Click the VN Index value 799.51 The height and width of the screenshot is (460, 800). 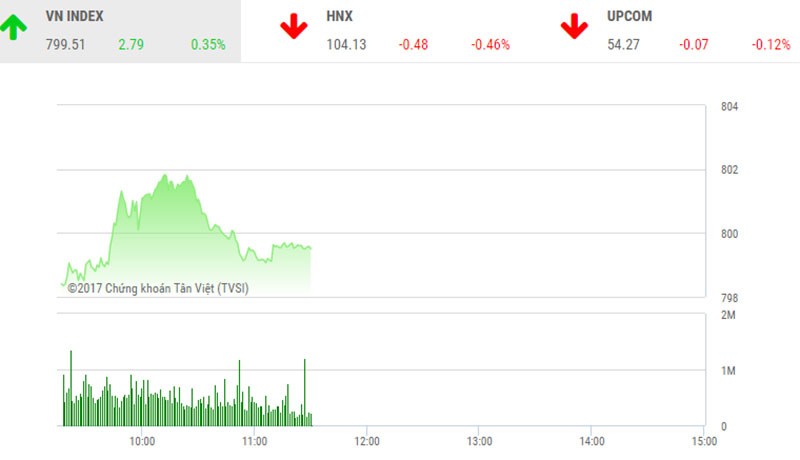point(66,44)
